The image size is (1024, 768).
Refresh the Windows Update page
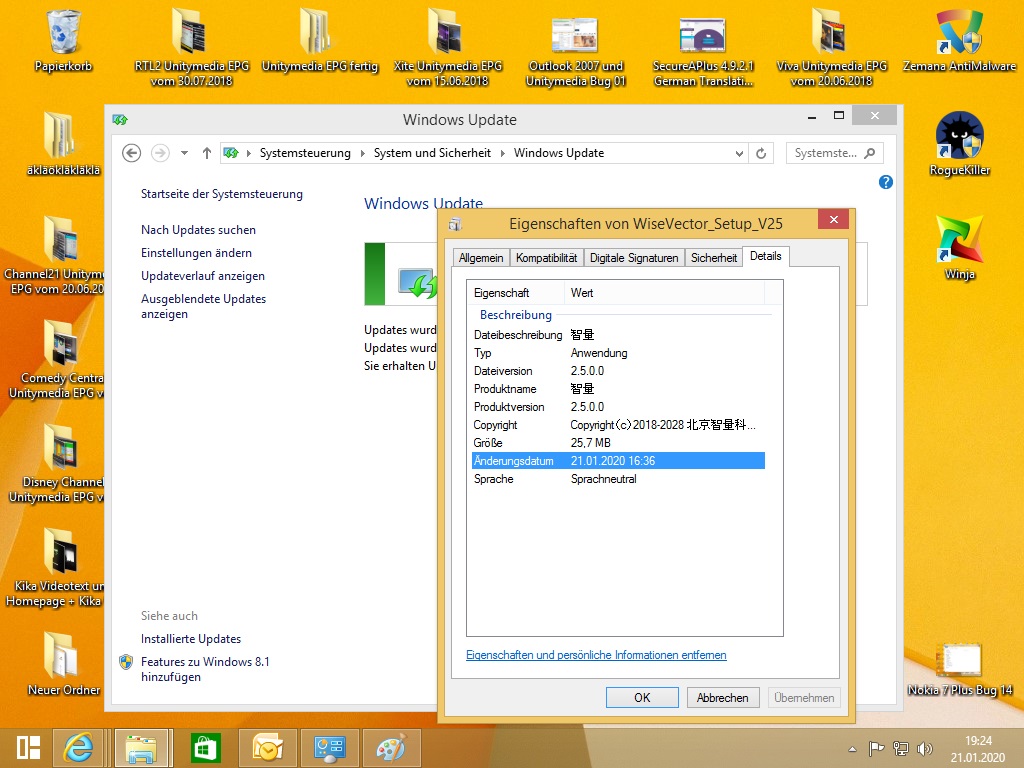click(x=761, y=153)
